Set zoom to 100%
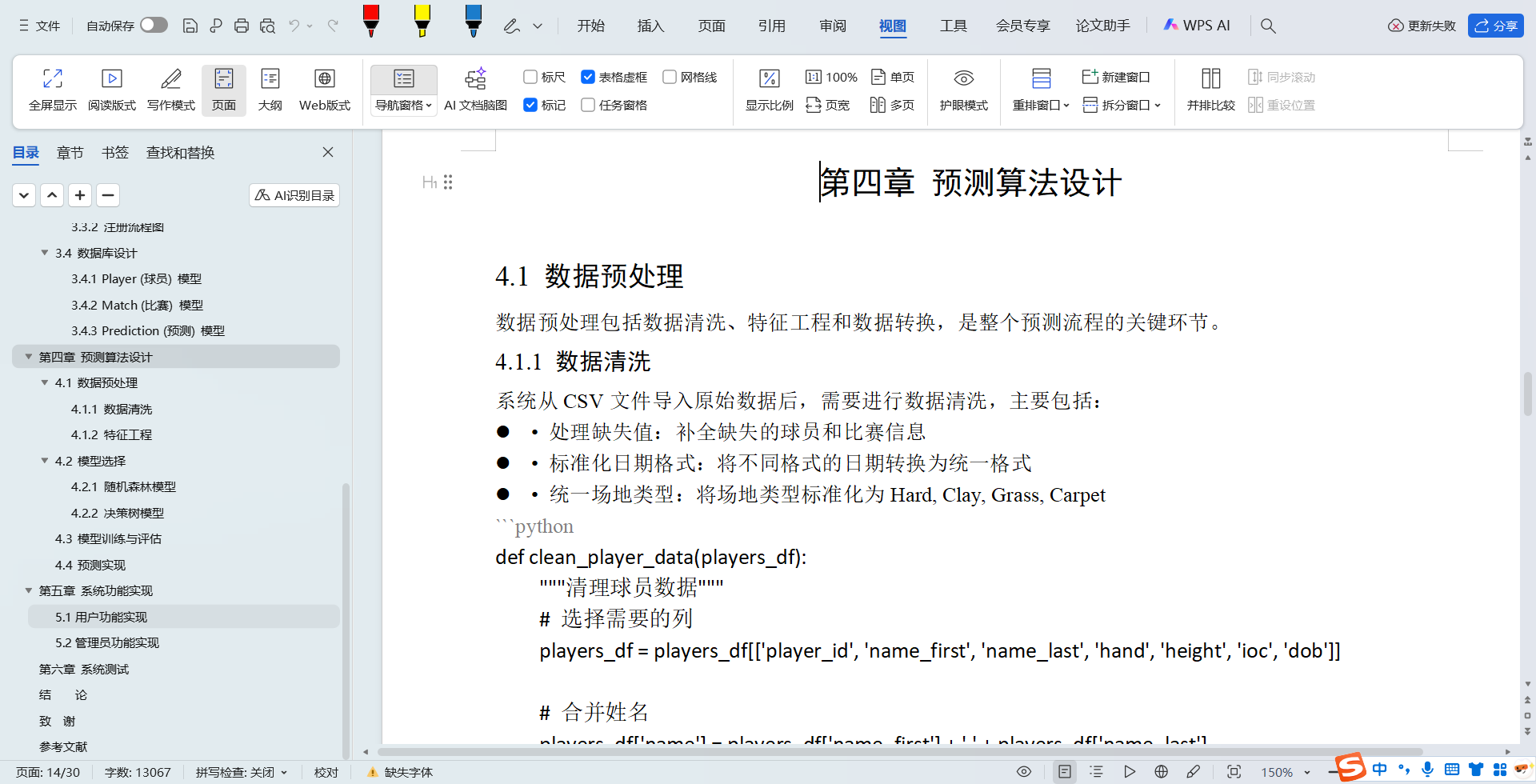This screenshot has width=1536, height=784. [x=831, y=77]
